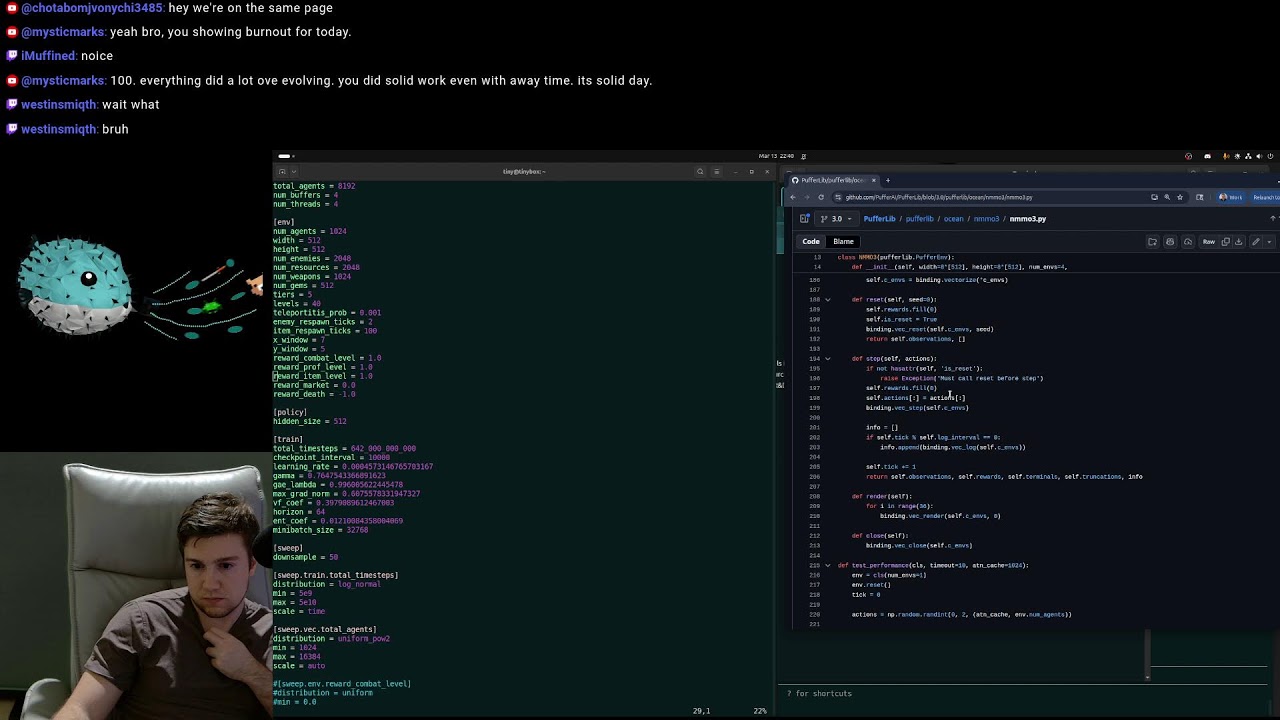Click the minibatch_size = 32768 line

(x=321, y=530)
